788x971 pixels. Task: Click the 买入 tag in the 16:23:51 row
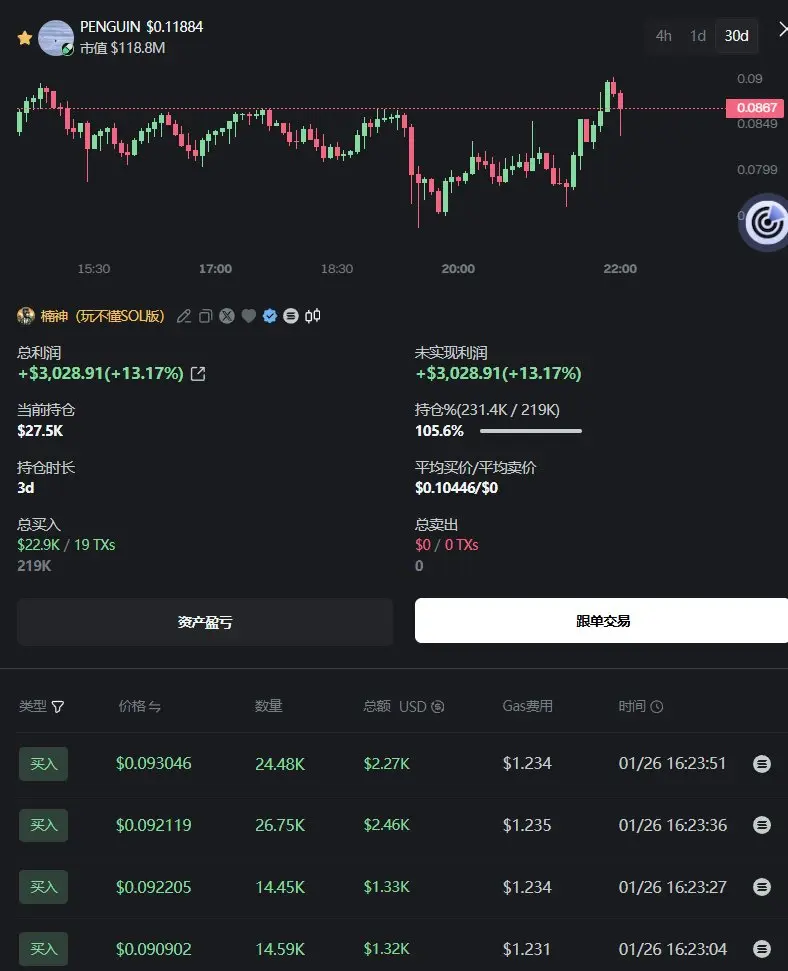[43, 764]
